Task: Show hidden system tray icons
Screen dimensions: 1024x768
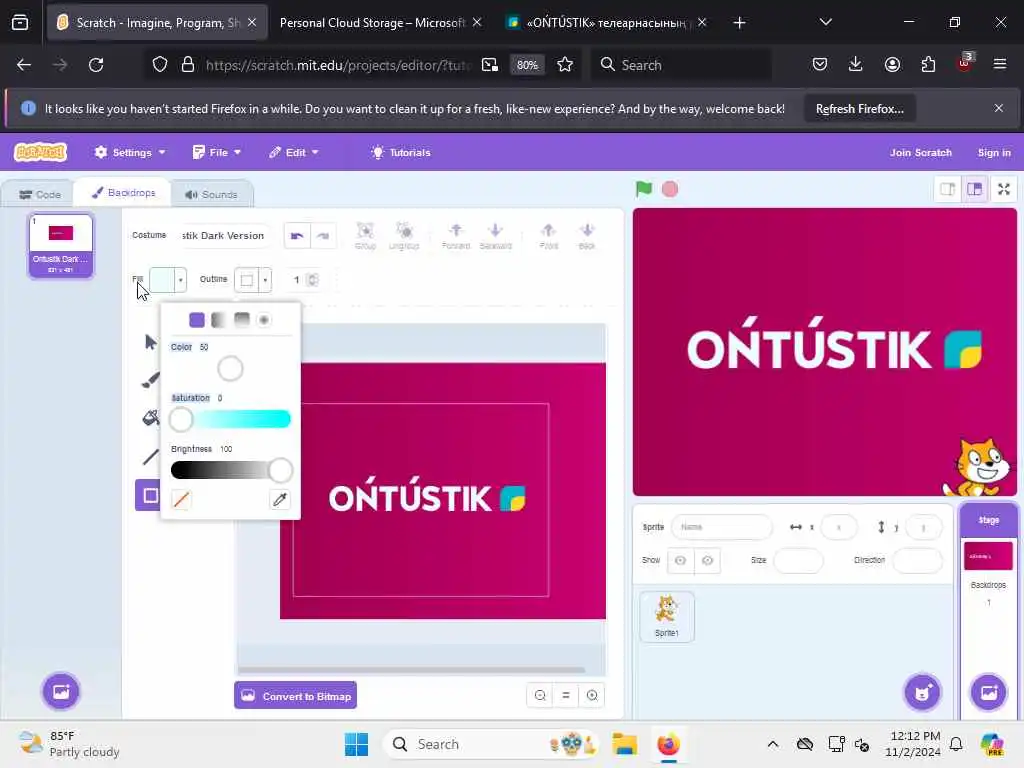Action: click(x=773, y=744)
